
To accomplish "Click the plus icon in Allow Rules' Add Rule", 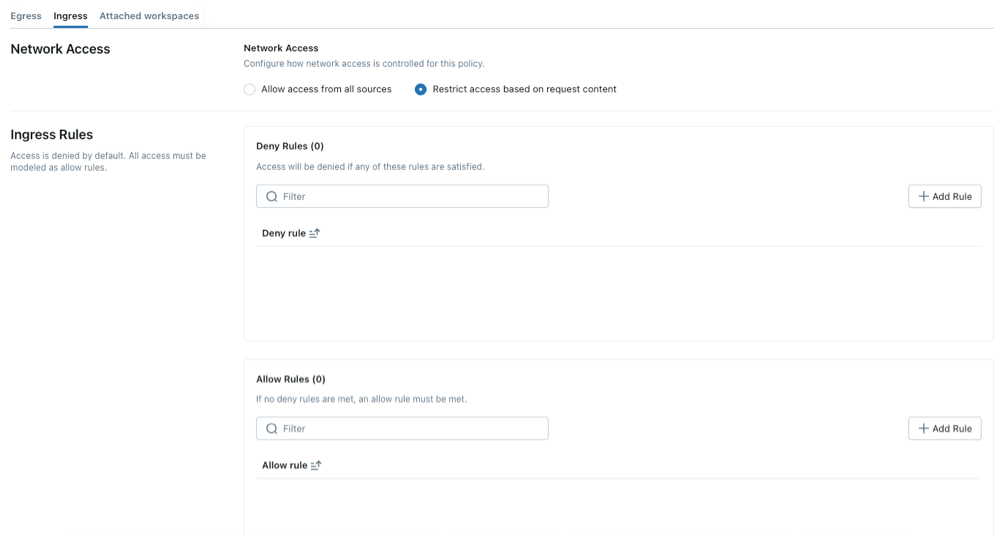I will [923, 429].
